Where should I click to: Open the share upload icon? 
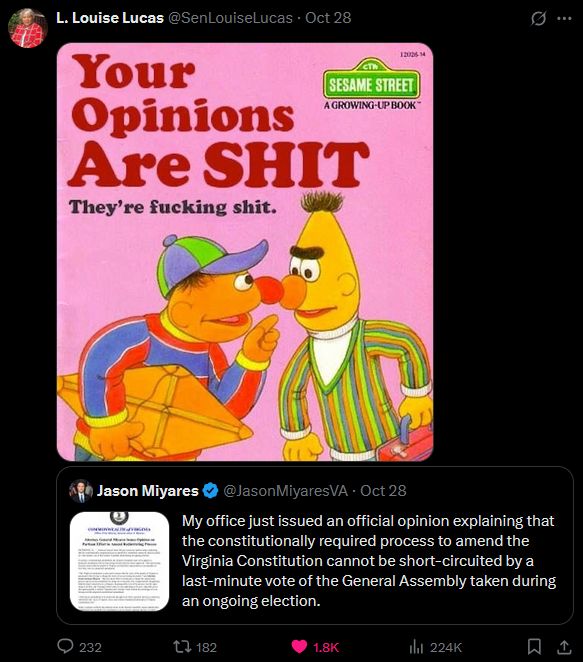click(564, 646)
